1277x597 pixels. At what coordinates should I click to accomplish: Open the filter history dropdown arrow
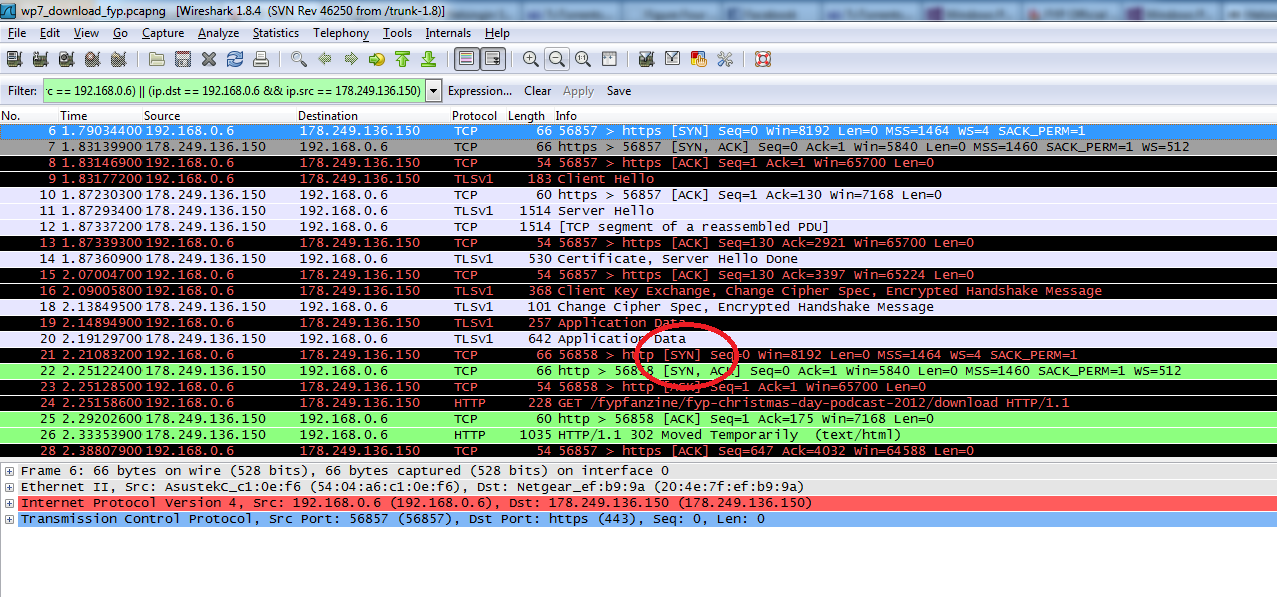434,91
